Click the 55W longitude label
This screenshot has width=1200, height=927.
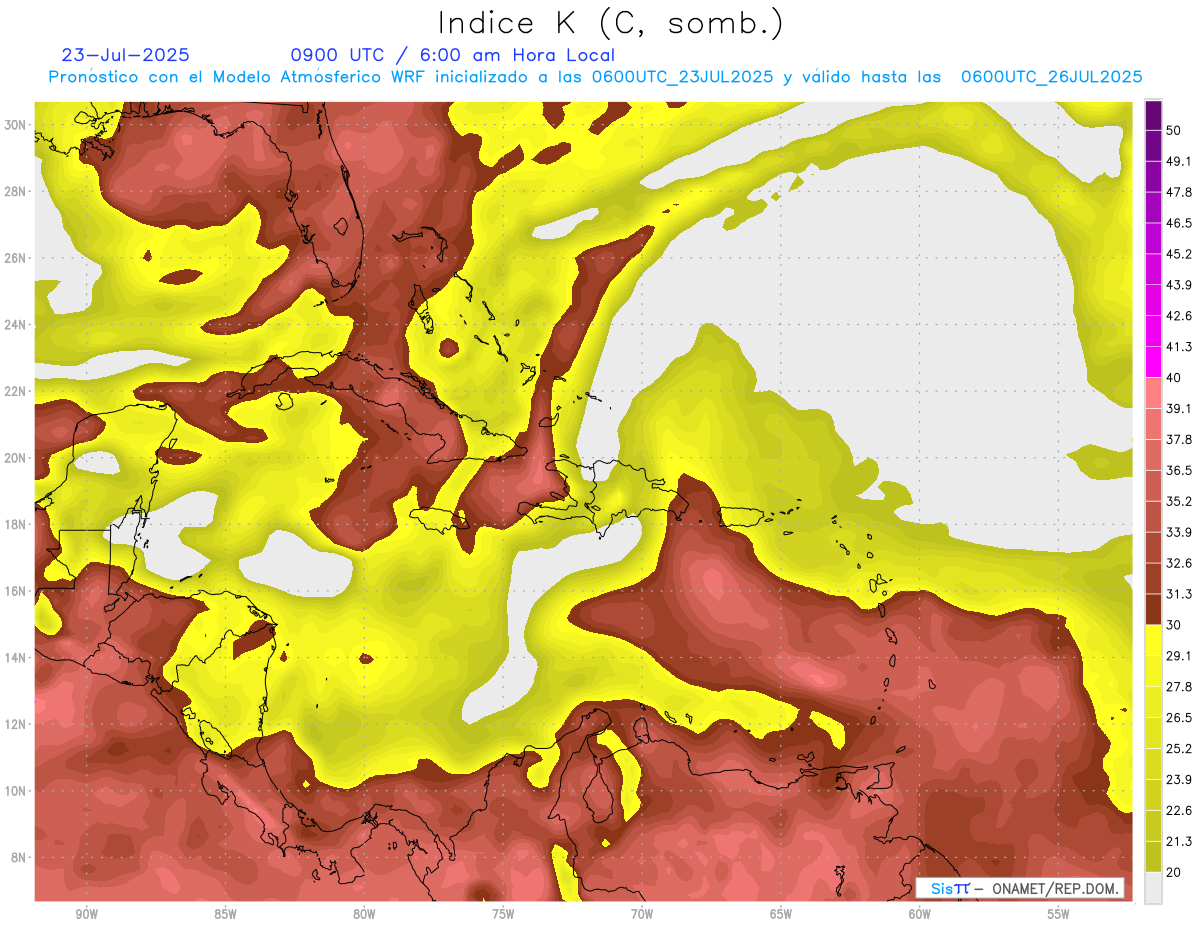click(1059, 914)
